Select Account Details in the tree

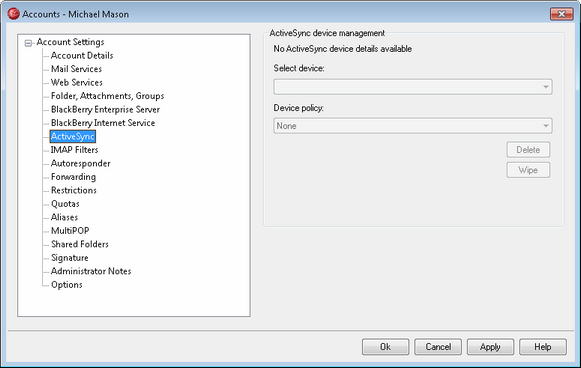click(x=82, y=56)
